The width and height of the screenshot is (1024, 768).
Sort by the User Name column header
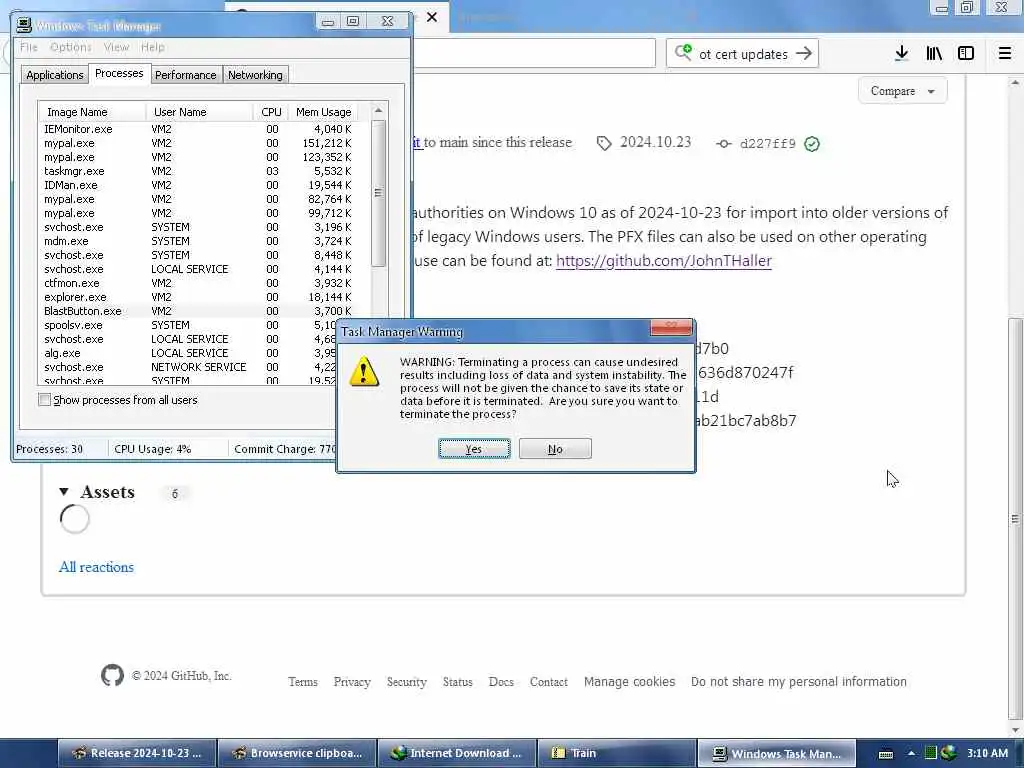(199, 112)
